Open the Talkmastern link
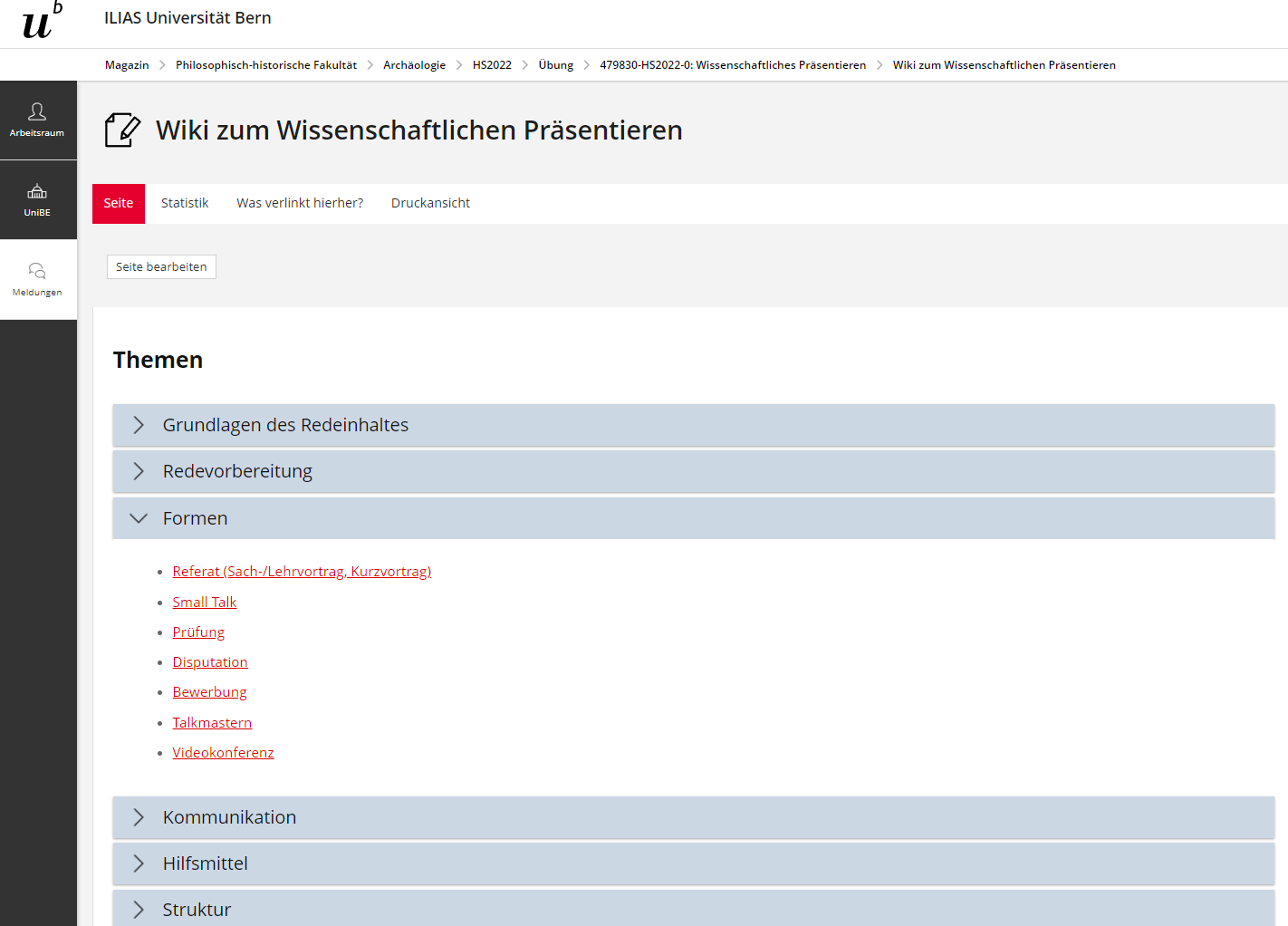This screenshot has width=1288, height=926. (212, 723)
